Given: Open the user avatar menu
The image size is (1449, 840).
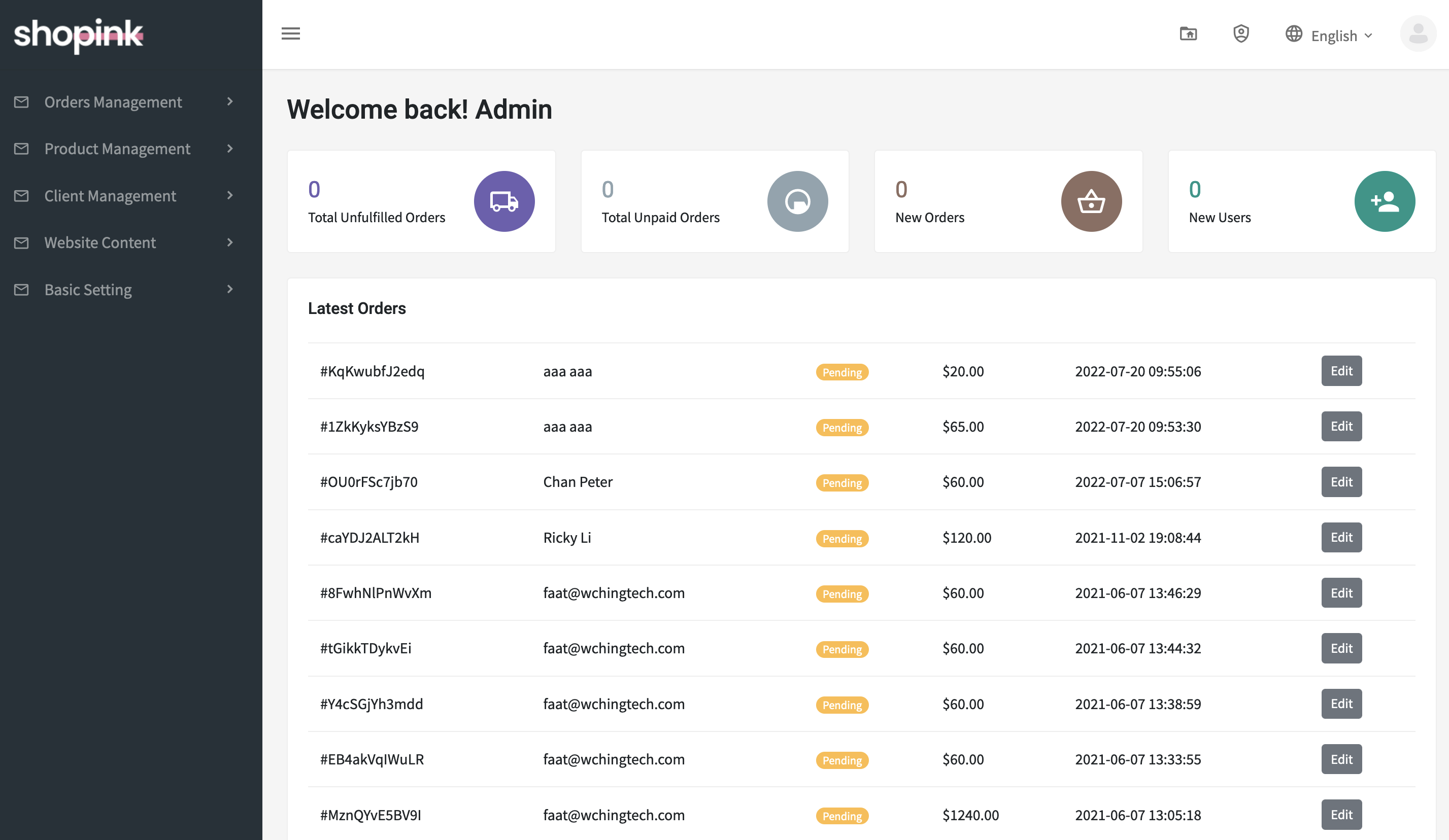Looking at the screenshot, I should click(1418, 34).
